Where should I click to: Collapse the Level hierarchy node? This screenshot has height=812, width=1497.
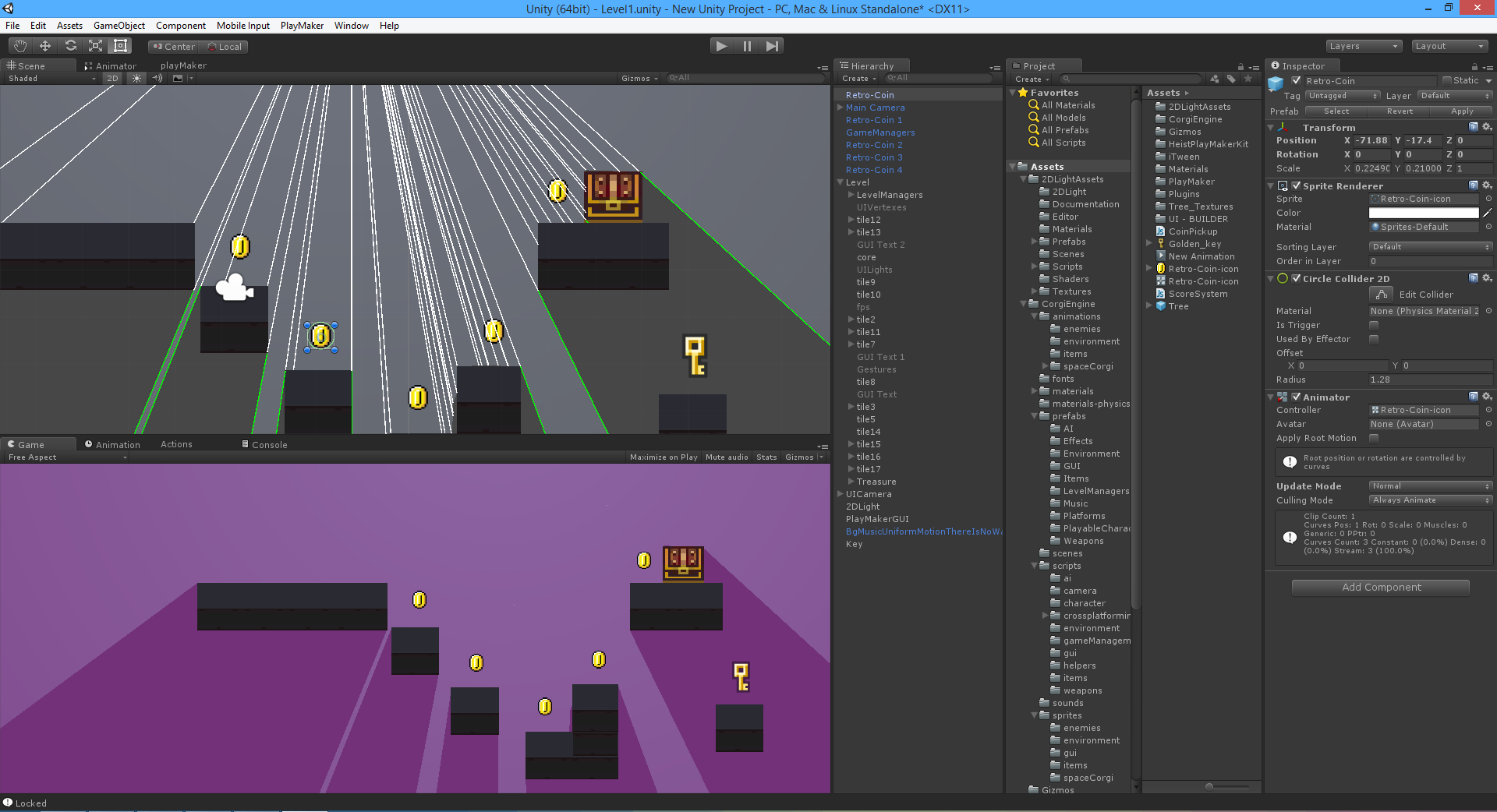(x=840, y=182)
